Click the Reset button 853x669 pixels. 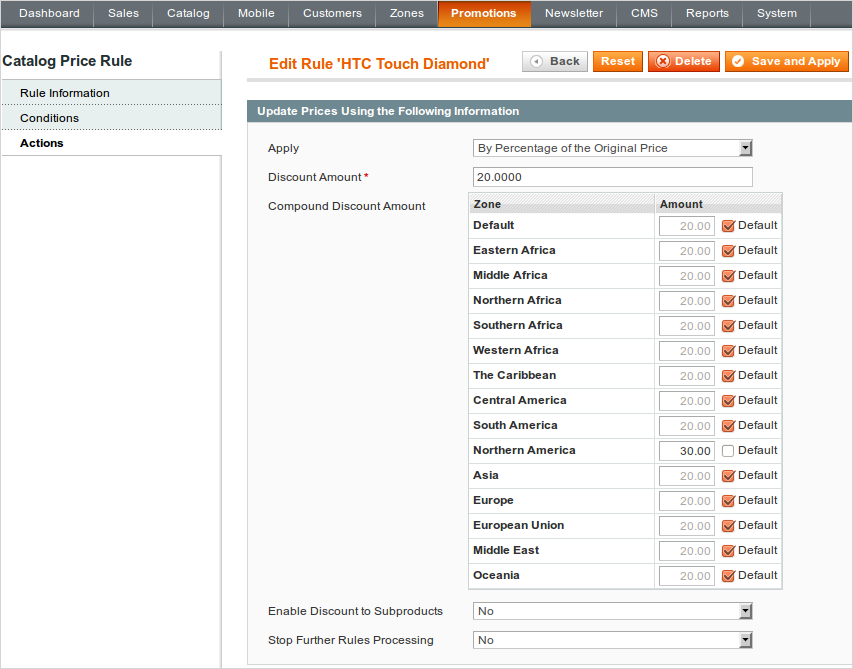click(x=617, y=61)
